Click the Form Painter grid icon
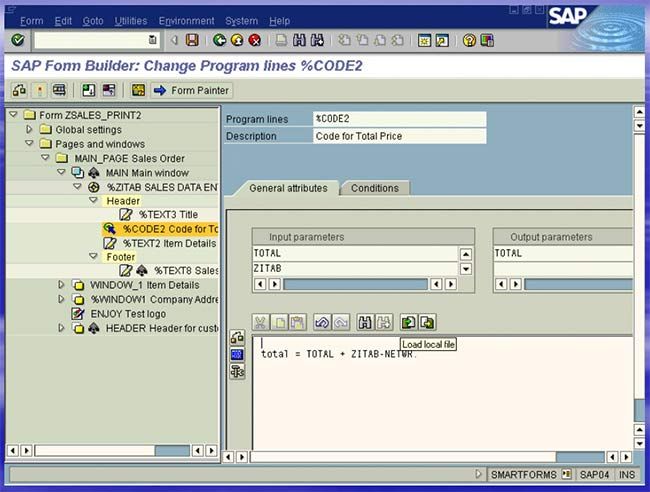 [x=138, y=90]
